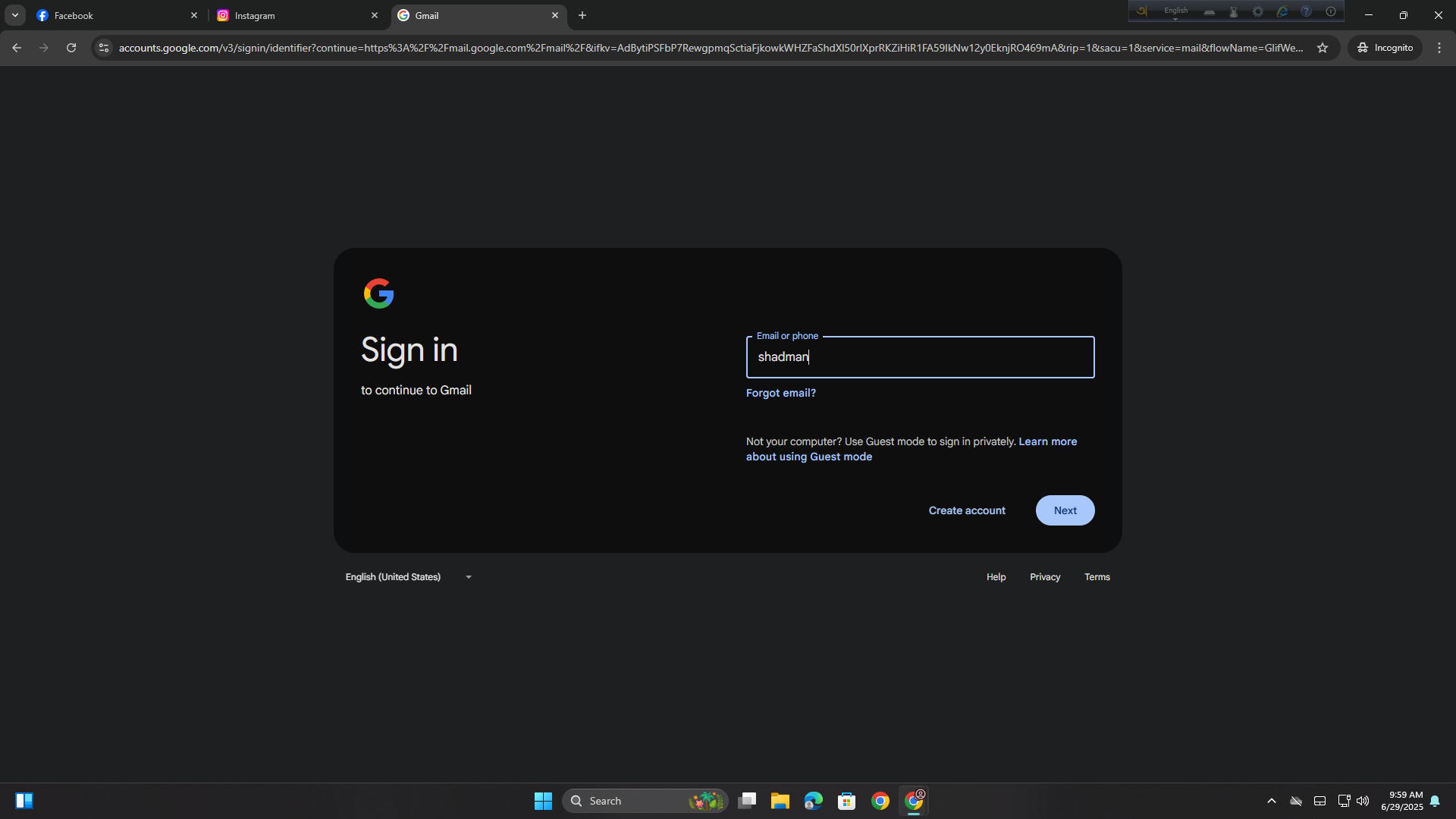Open the Widgets icon on taskbar
Viewport: 1456px width, 819px height.
coord(24,801)
